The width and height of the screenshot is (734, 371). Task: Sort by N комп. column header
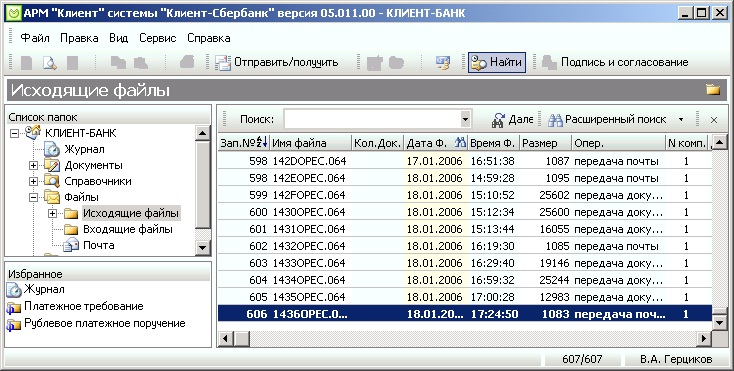point(687,143)
